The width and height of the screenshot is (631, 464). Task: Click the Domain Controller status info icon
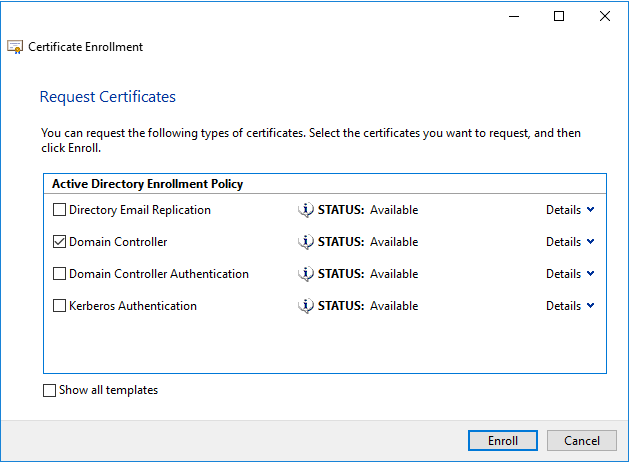306,242
